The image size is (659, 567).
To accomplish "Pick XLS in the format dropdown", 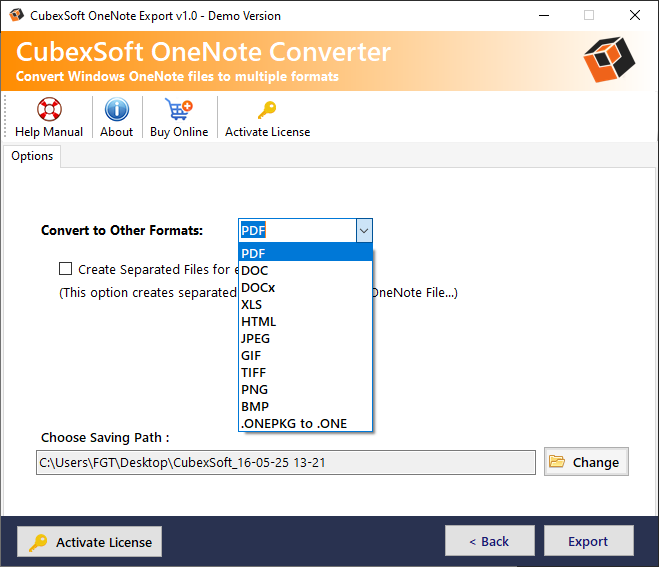I will (252, 304).
